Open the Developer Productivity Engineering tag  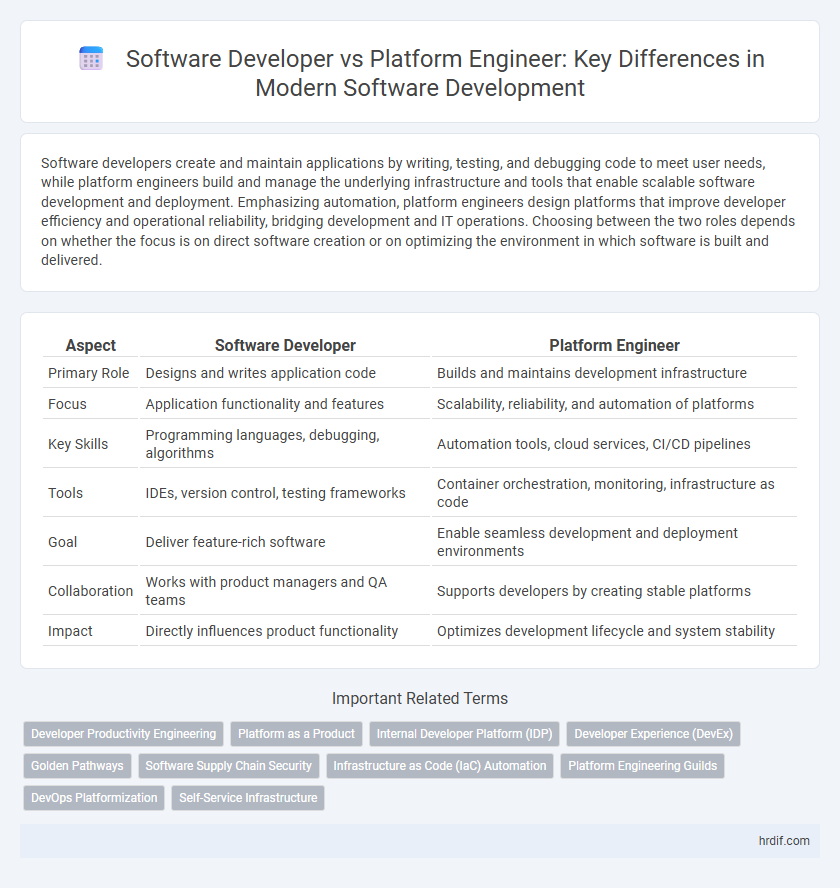[123, 733]
